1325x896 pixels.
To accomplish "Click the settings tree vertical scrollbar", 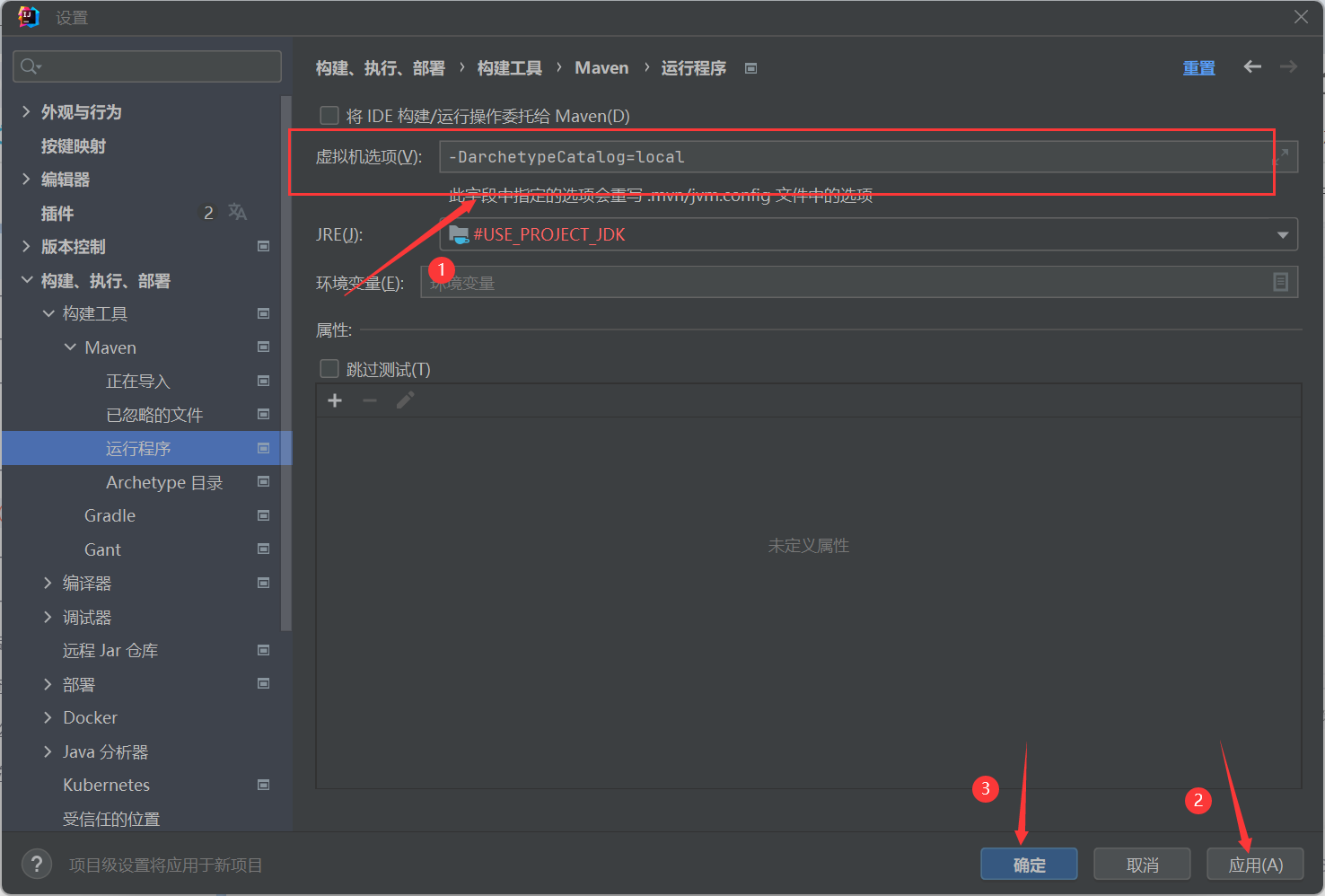I will [x=286, y=364].
